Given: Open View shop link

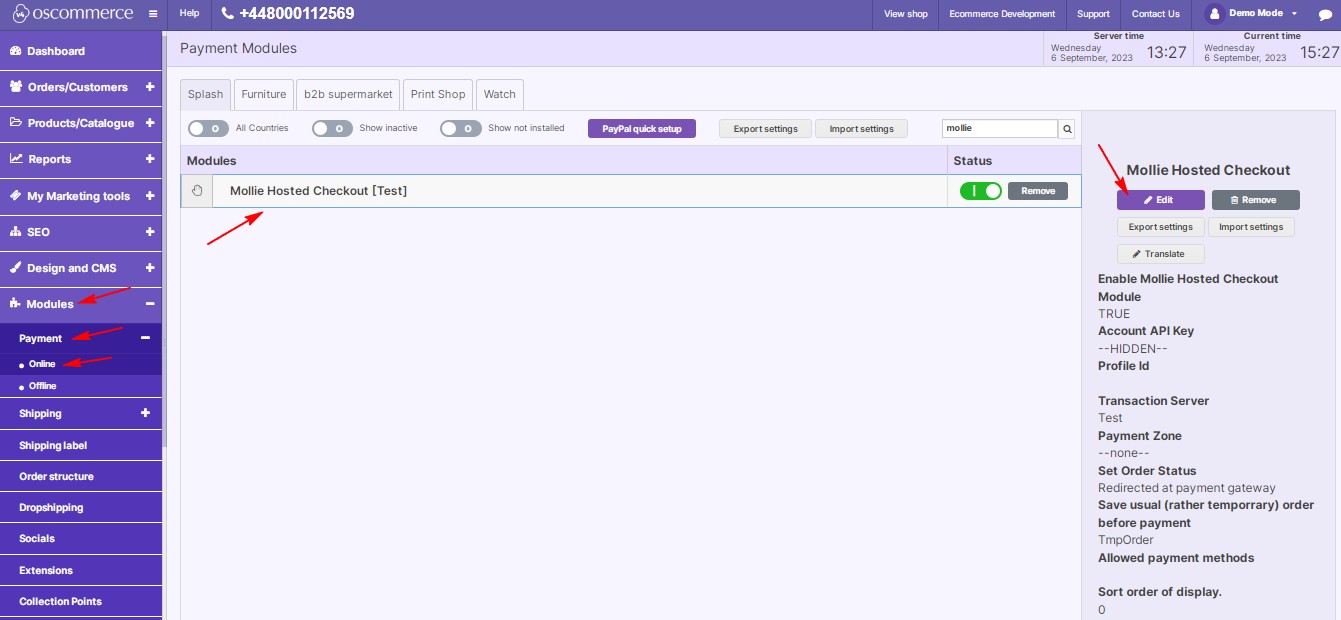Looking at the screenshot, I should pos(905,14).
